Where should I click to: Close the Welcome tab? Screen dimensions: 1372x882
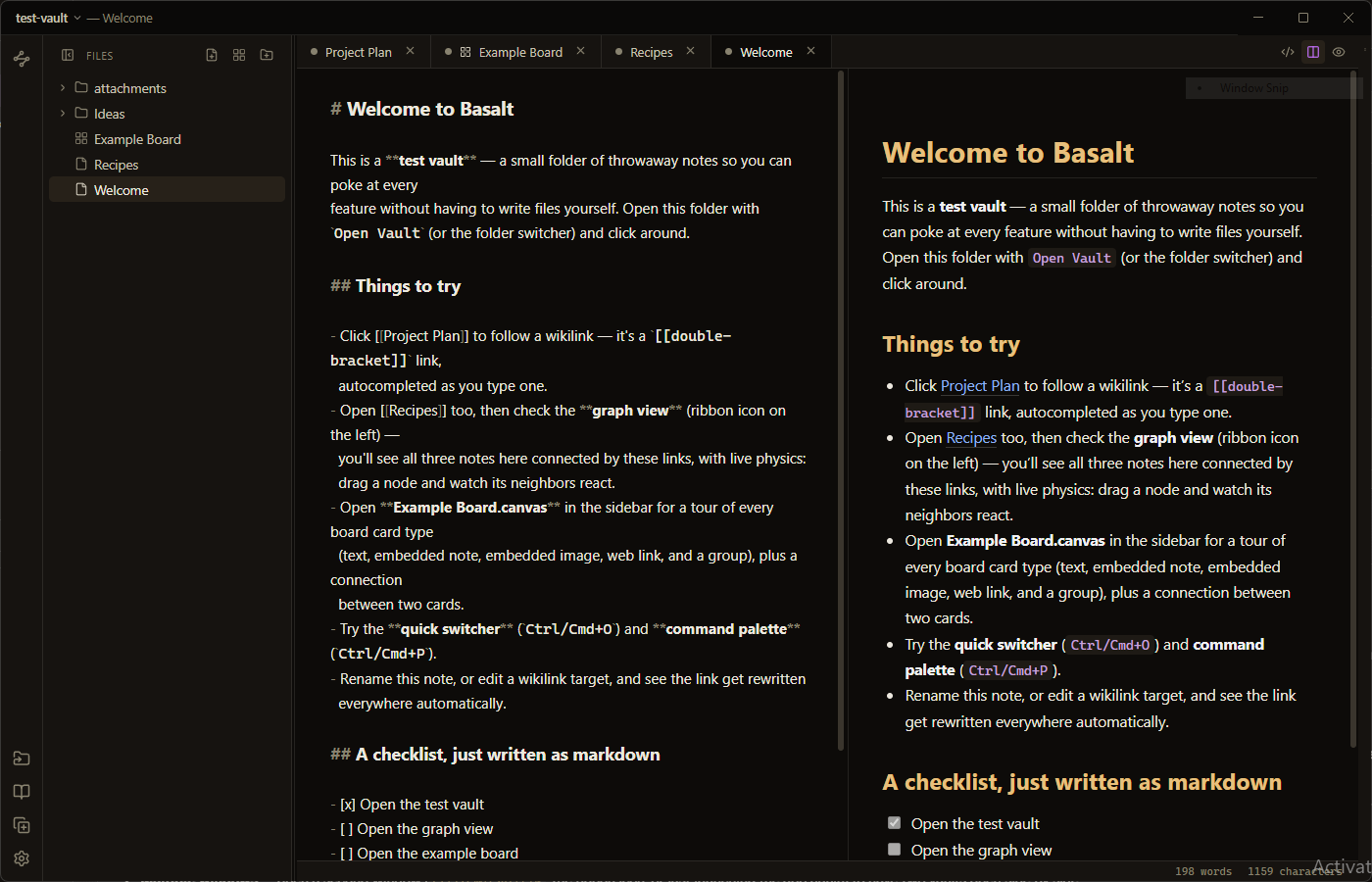pyautogui.click(x=811, y=51)
